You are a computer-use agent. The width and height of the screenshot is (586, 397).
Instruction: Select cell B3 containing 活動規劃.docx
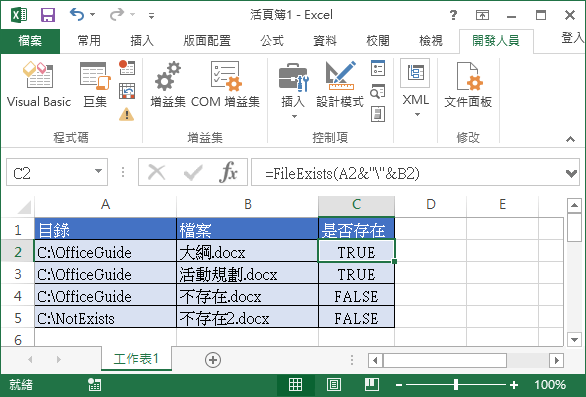click(247, 274)
